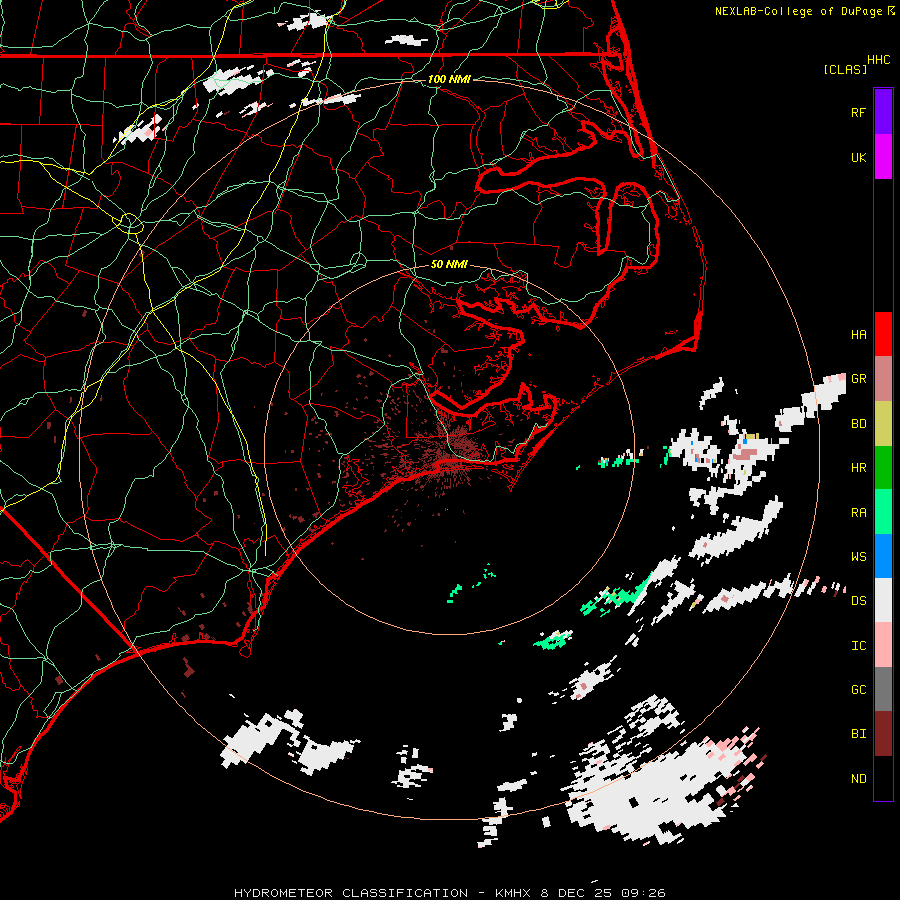
Task: Click the "ND" legend label
Action: point(858,778)
